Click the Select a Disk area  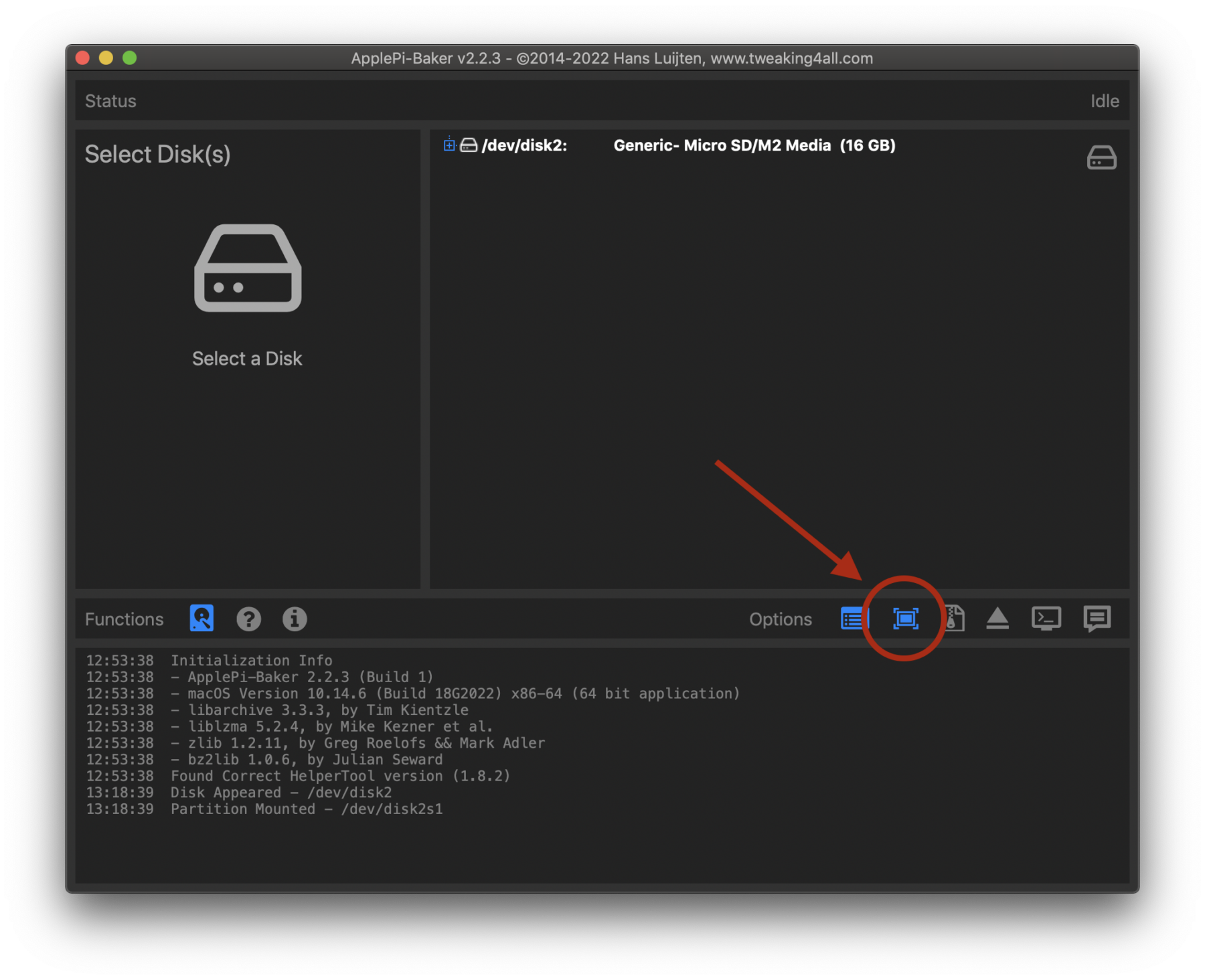248,358
